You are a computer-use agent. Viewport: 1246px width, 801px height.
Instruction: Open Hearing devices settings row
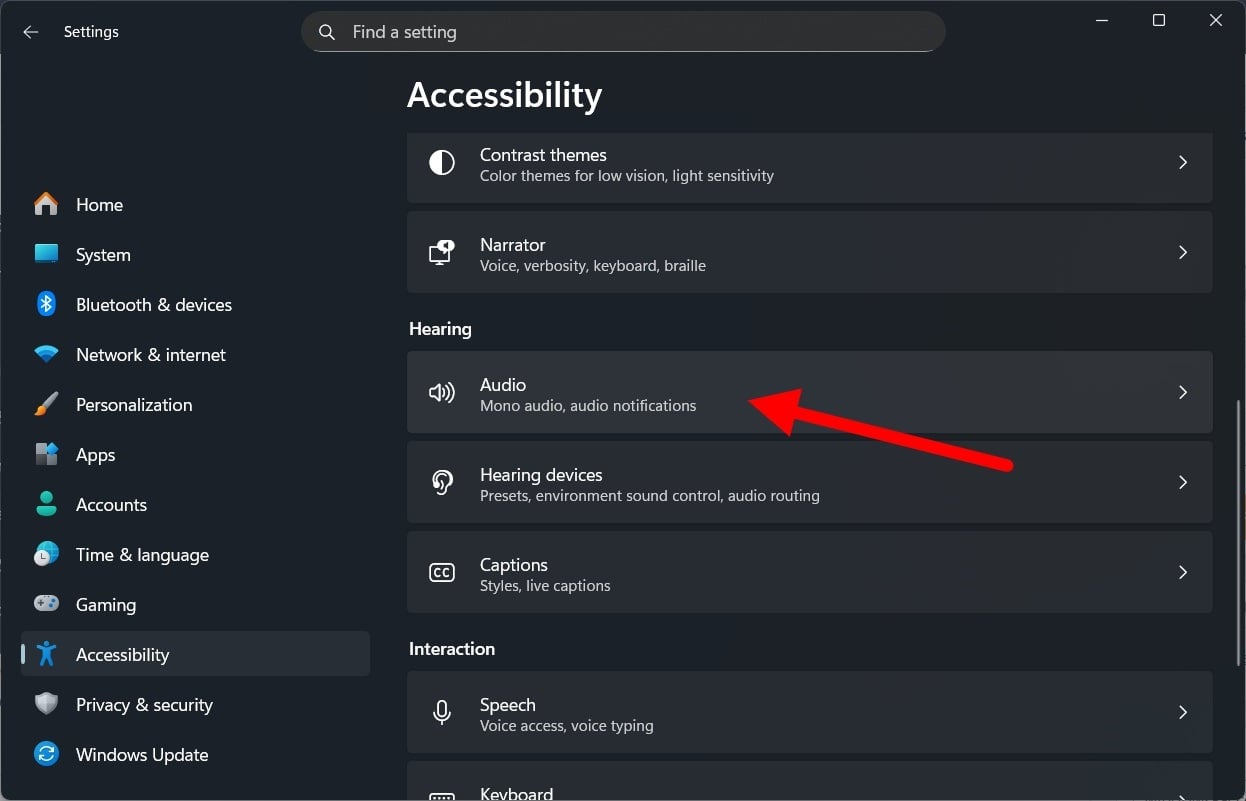coord(810,482)
